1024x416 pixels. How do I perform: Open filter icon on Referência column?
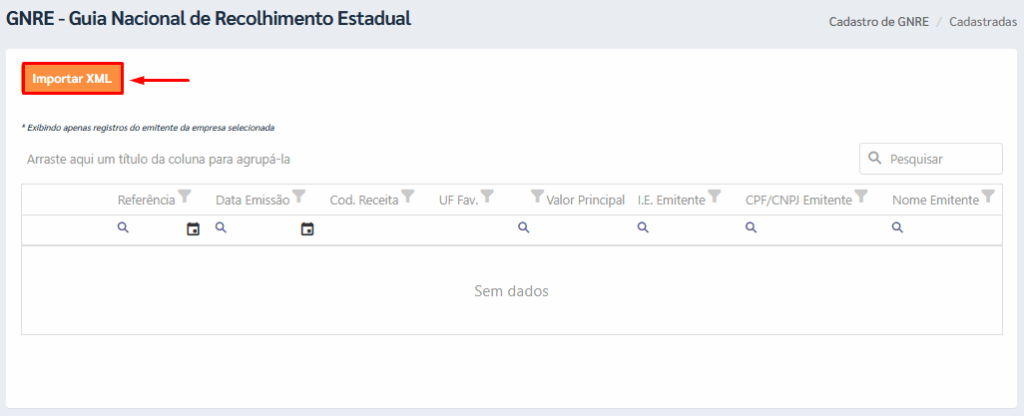185,195
